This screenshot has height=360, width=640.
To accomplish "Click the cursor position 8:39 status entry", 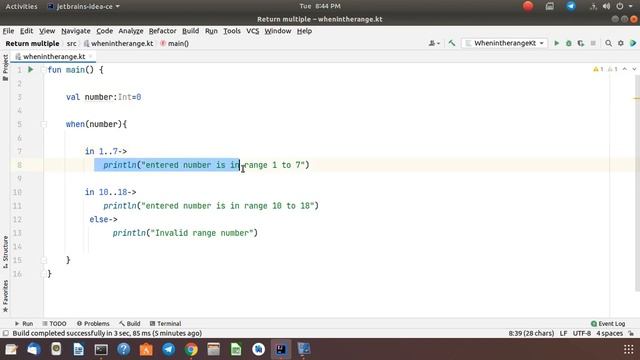I will [531, 333].
